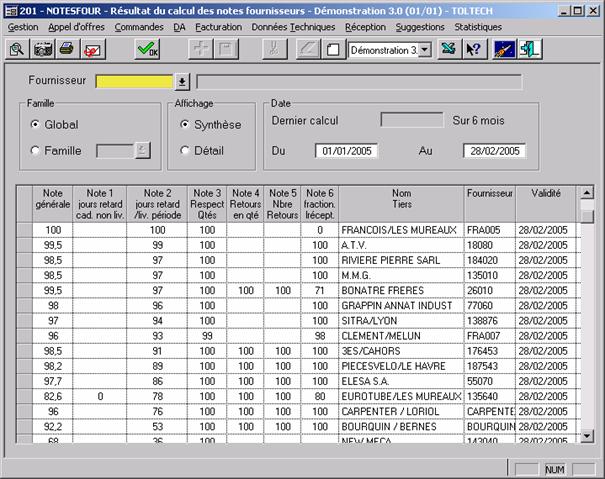Click the Au date field 28/02/2005
Image resolution: width=605 pixels, height=479 pixels.
(493, 151)
